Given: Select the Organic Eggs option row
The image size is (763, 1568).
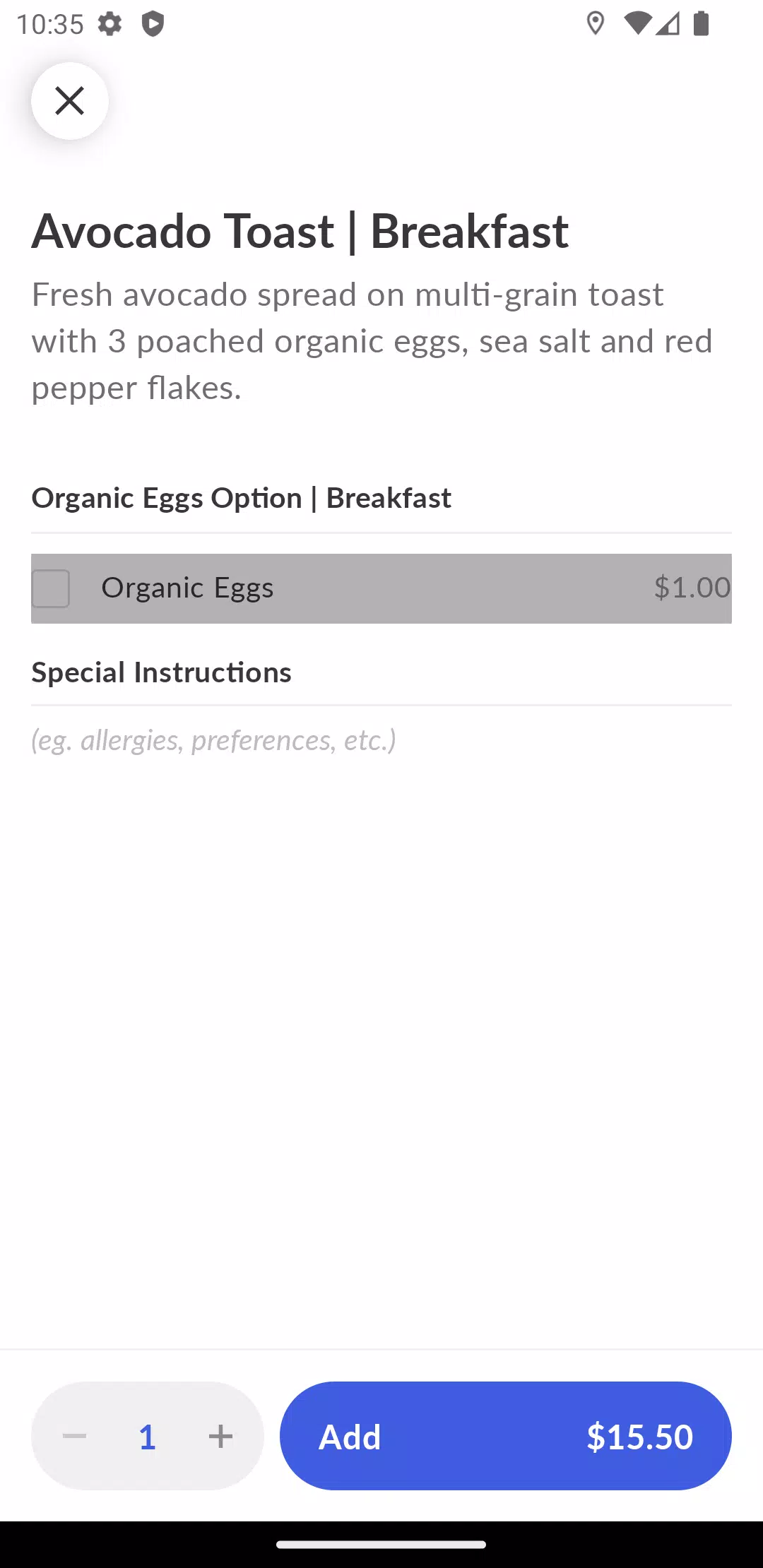Looking at the screenshot, I should [x=381, y=588].
